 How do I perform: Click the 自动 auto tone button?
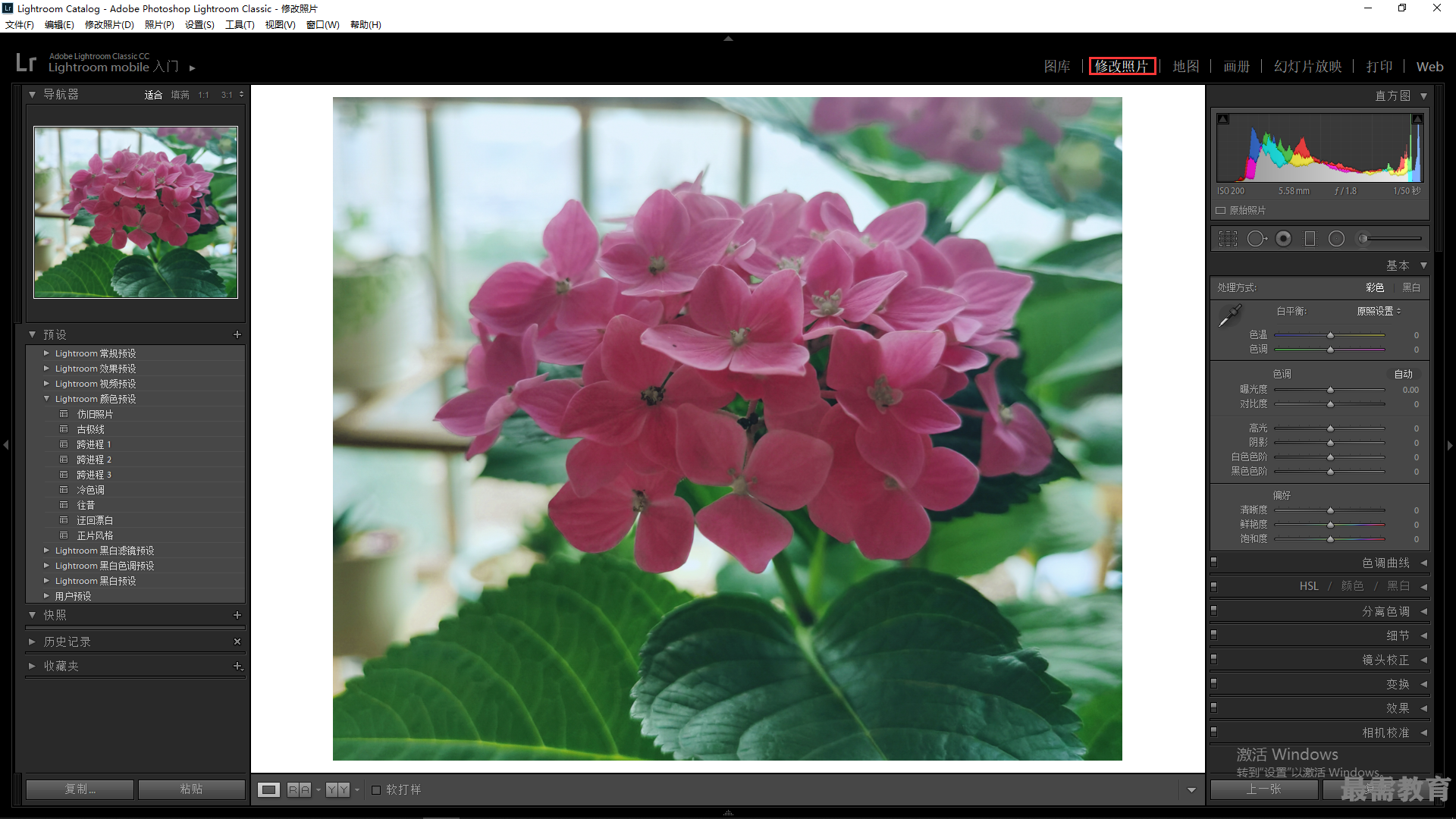pyautogui.click(x=1404, y=374)
